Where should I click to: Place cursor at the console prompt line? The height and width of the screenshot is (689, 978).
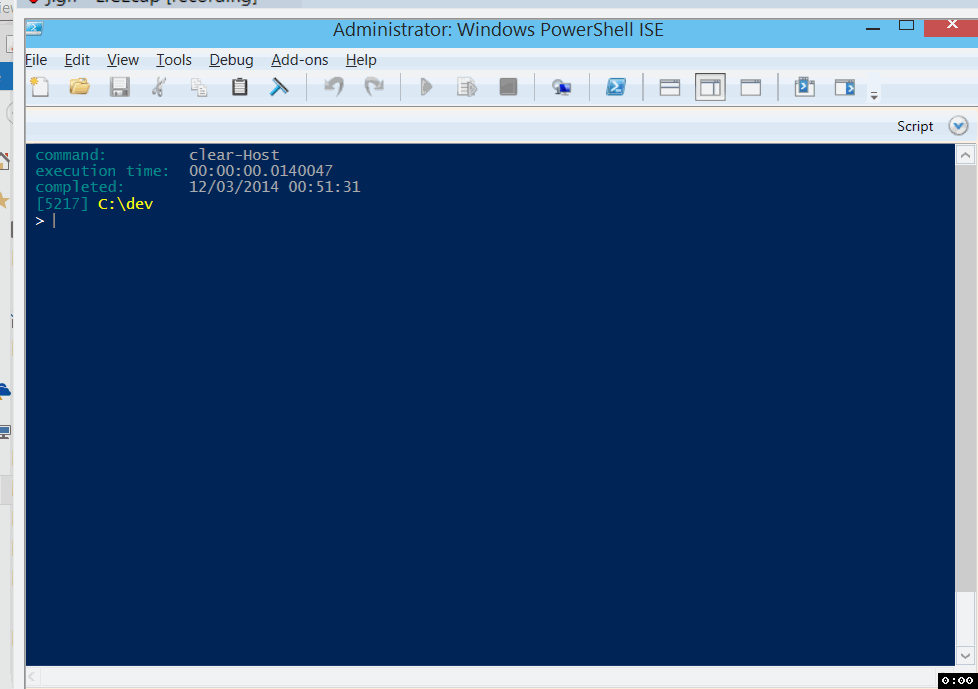[490, 221]
